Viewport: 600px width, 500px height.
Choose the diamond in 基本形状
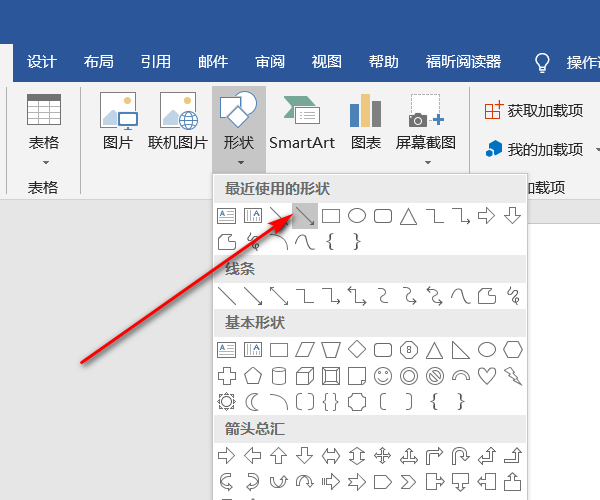click(357, 350)
